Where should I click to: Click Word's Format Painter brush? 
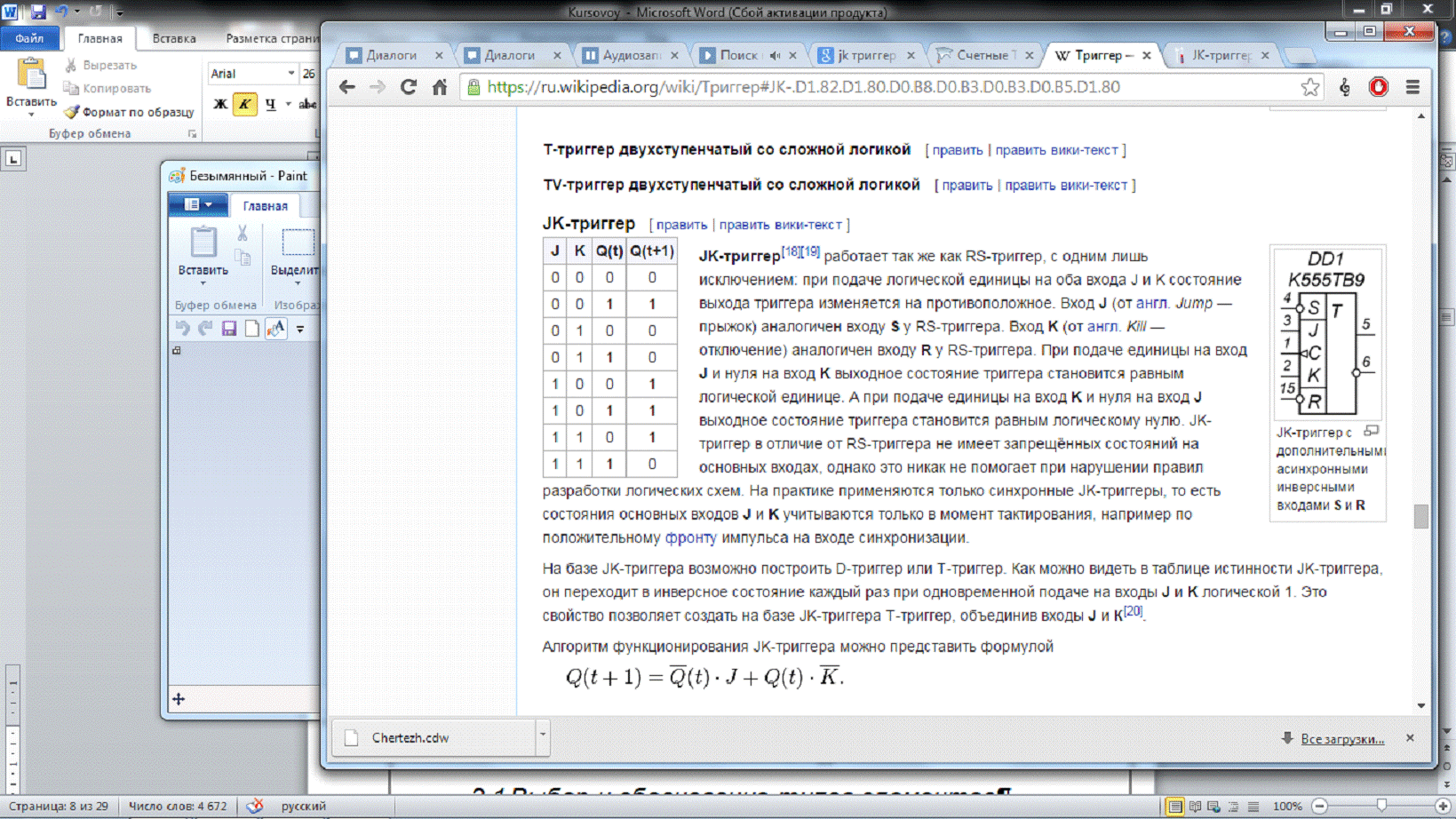click(x=73, y=112)
